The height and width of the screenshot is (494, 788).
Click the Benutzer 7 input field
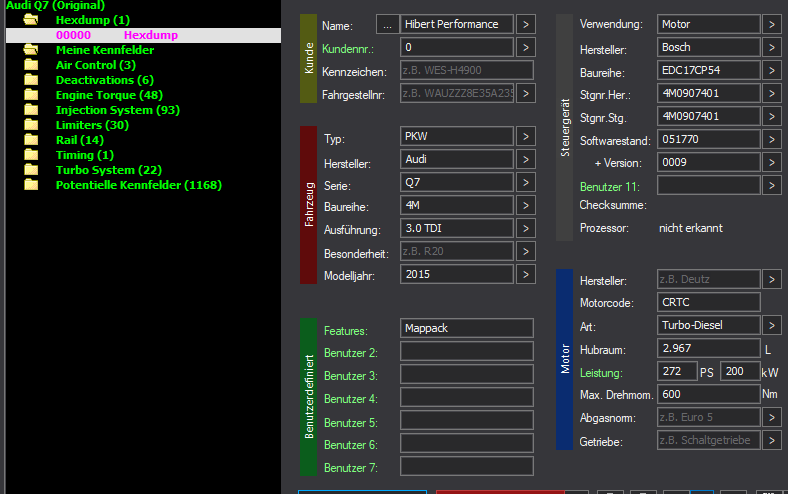pyautogui.click(x=467, y=466)
